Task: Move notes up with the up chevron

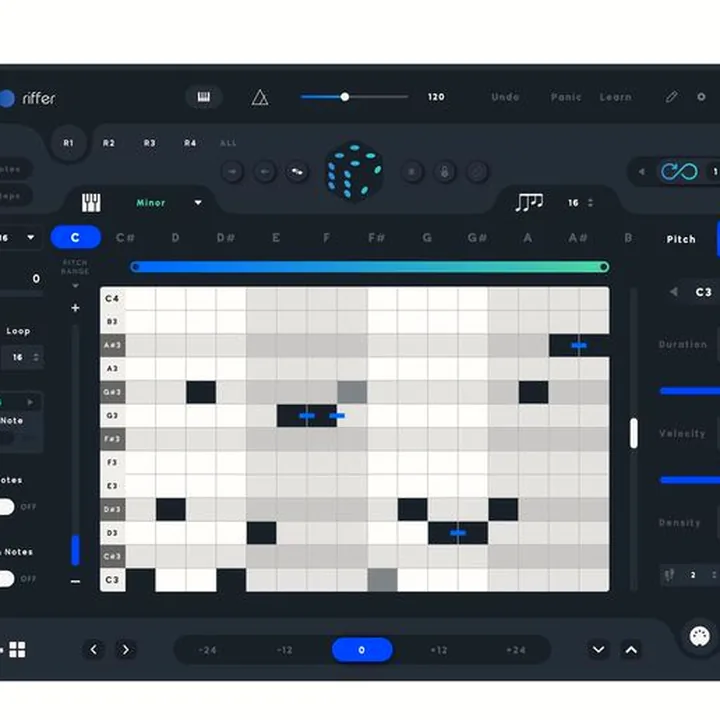Action: pyautogui.click(x=631, y=649)
